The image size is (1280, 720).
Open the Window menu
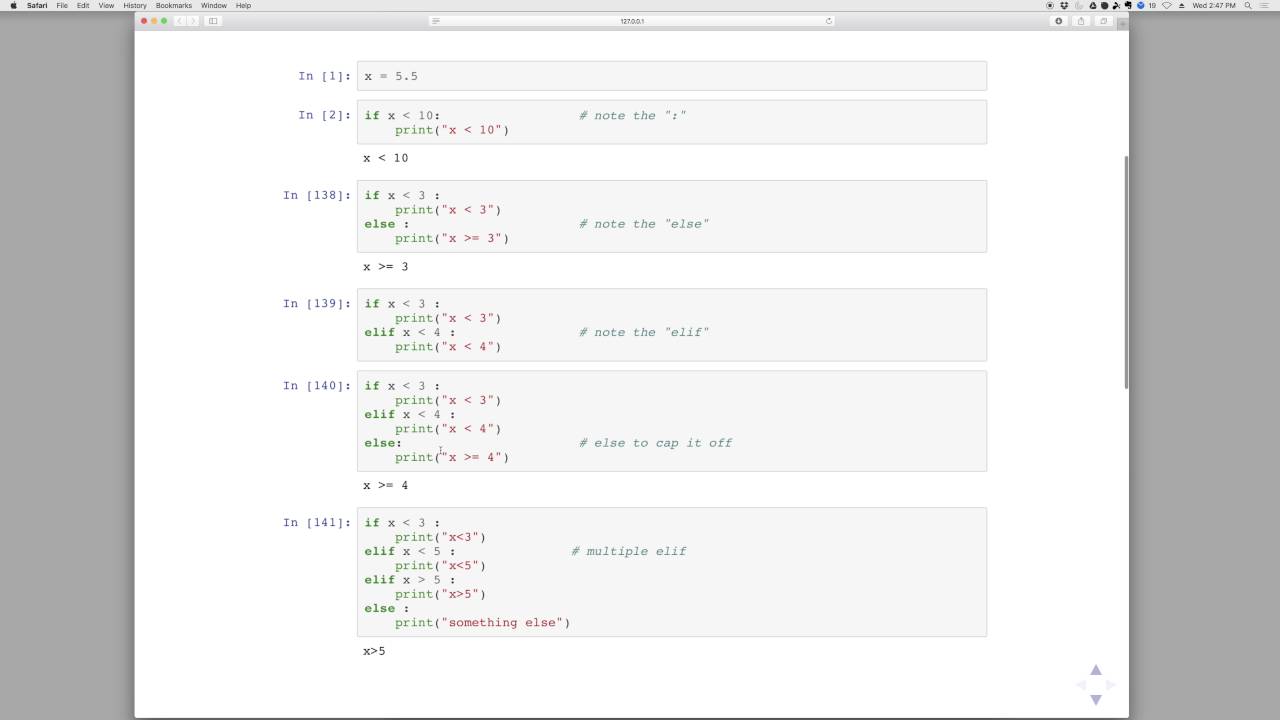[214, 5]
